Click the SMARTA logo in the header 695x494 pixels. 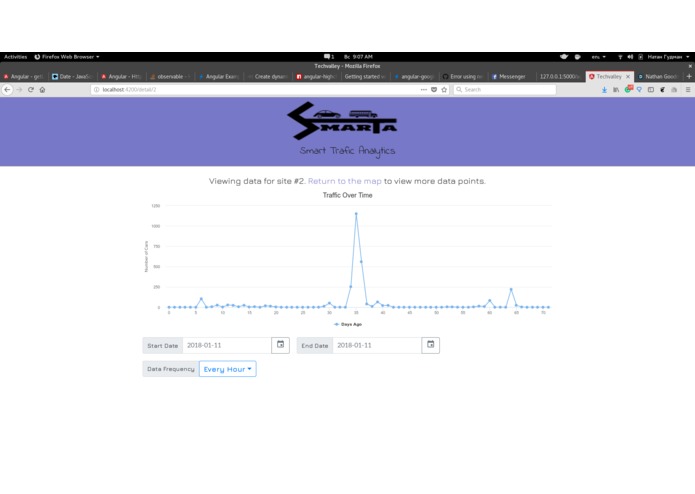pyautogui.click(x=342, y=121)
